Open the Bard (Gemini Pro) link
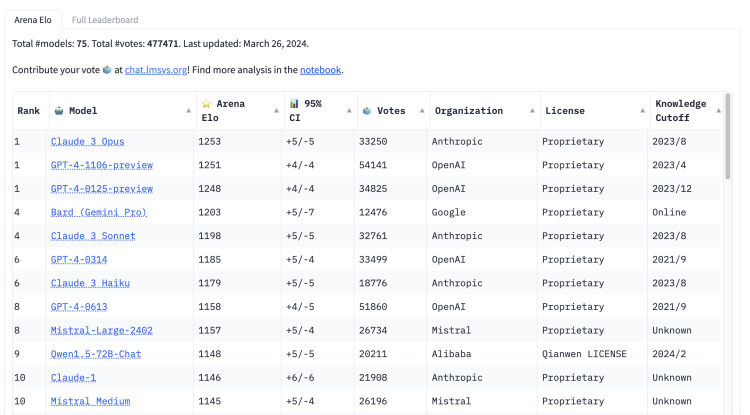The image size is (750, 415). pos(99,212)
